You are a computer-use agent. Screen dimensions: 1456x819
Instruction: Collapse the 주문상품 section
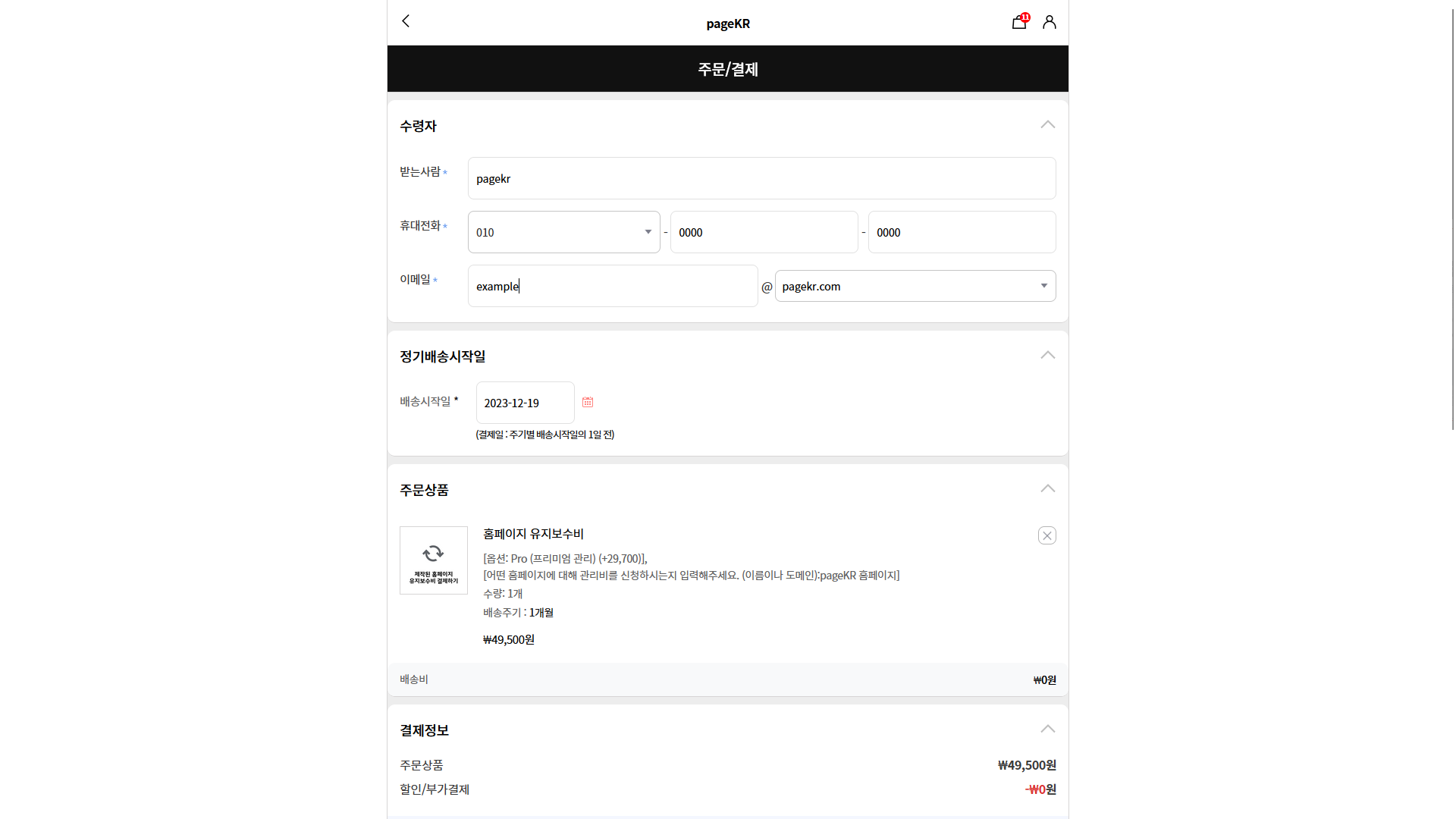(1048, 489)
